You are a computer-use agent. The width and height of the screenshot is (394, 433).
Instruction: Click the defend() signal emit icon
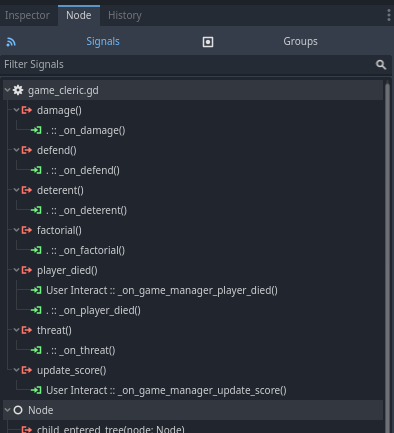click(27, 150)
